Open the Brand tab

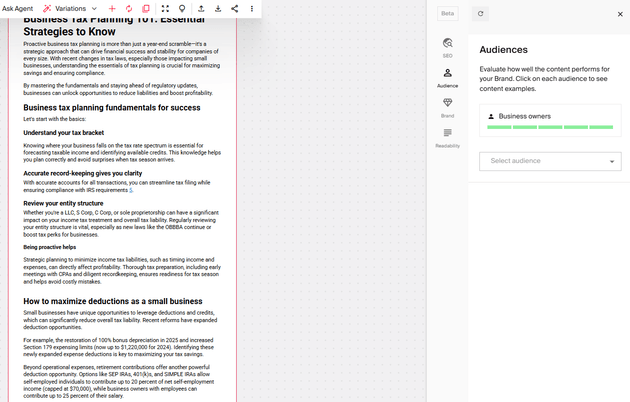[447, 107]
